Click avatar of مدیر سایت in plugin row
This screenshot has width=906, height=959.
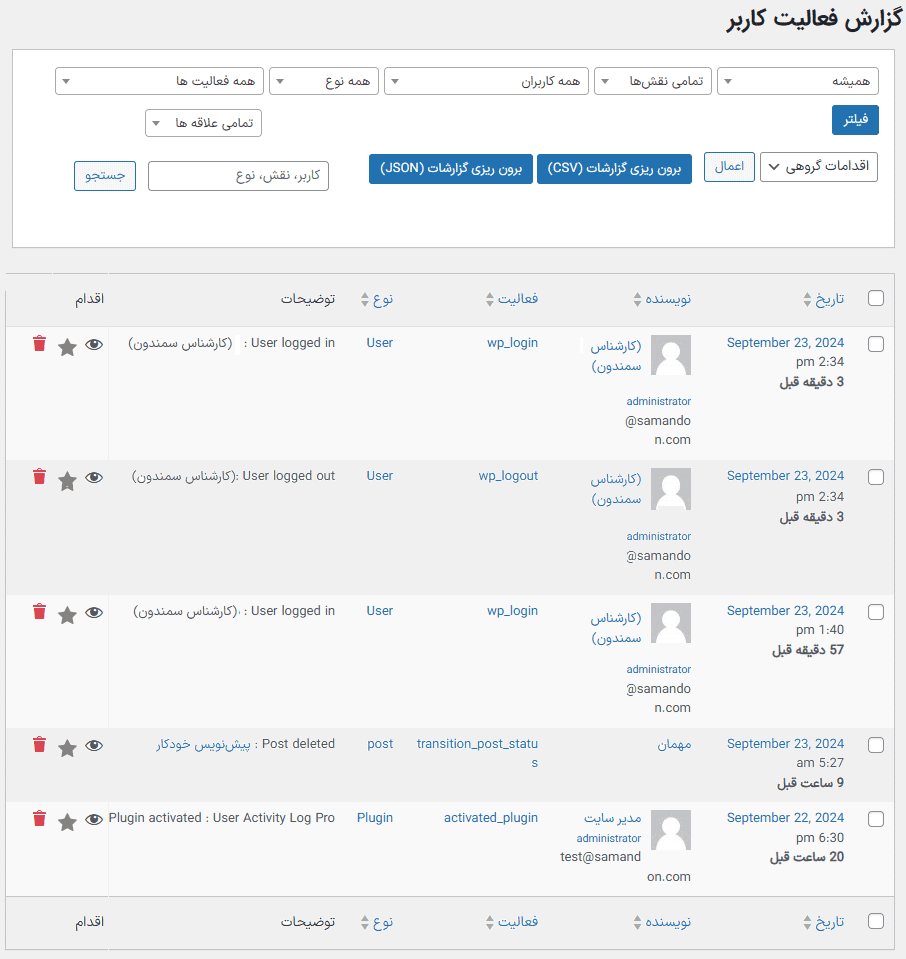(670, 830)
